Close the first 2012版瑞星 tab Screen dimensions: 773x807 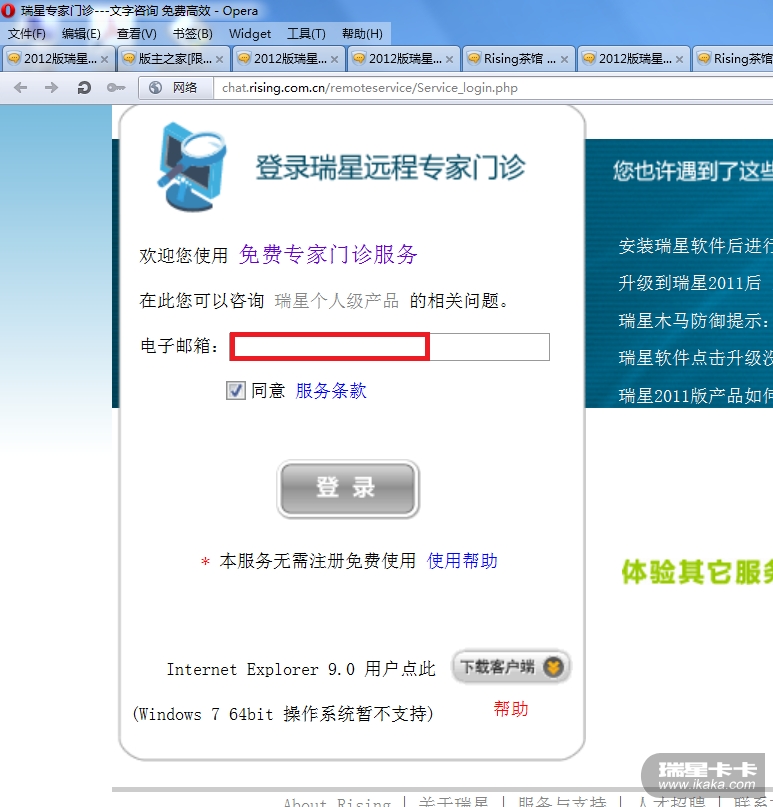104,59
